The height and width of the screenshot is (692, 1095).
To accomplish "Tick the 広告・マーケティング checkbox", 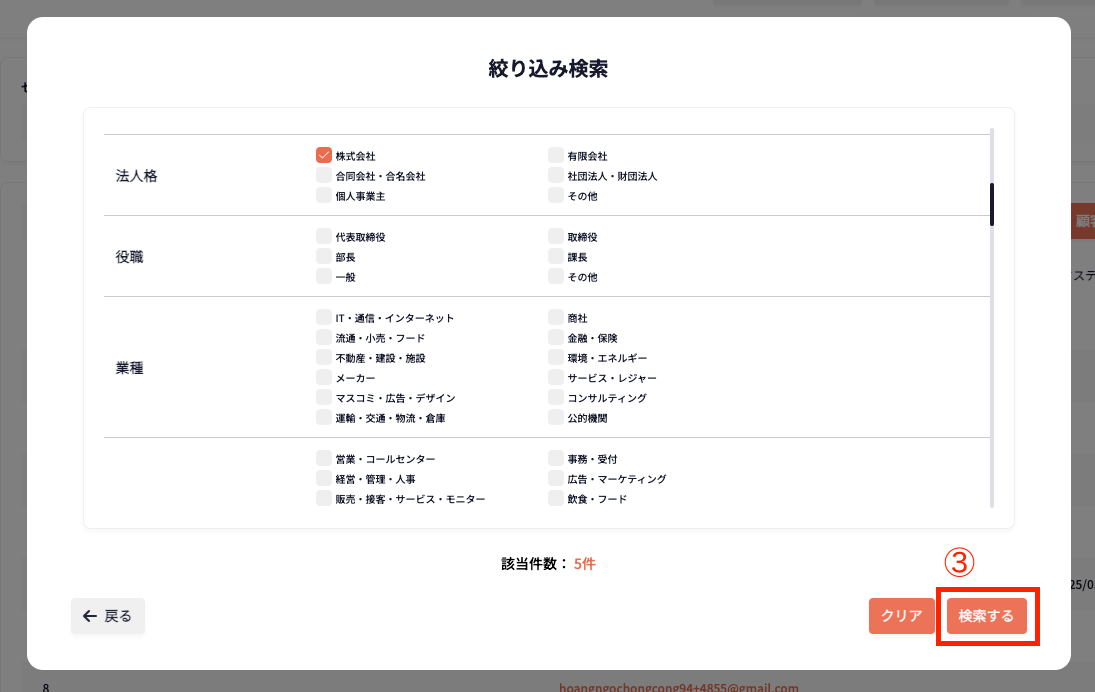I will pos(556,479).
